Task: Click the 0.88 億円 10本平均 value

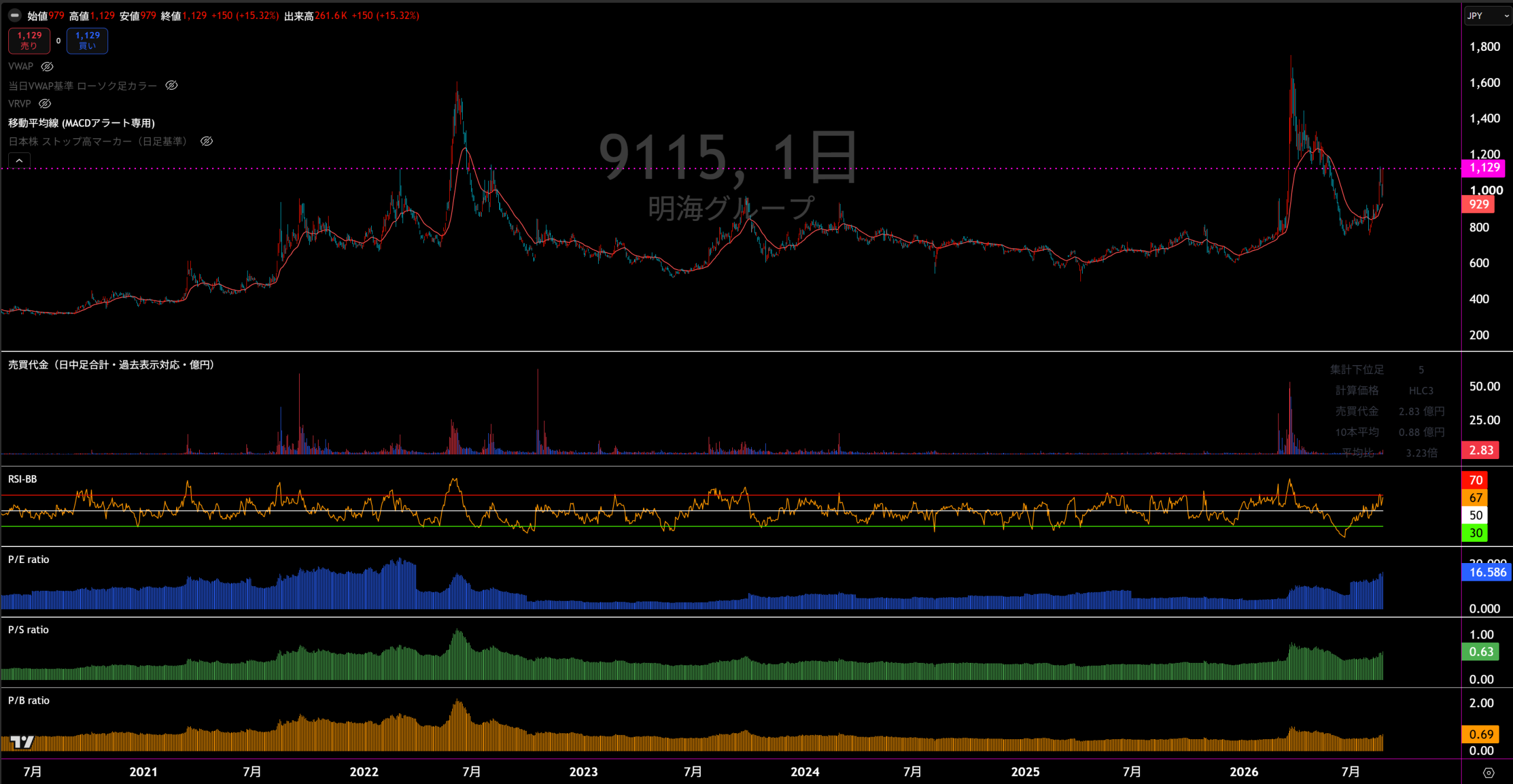Action: click(x=1421, y=432)
